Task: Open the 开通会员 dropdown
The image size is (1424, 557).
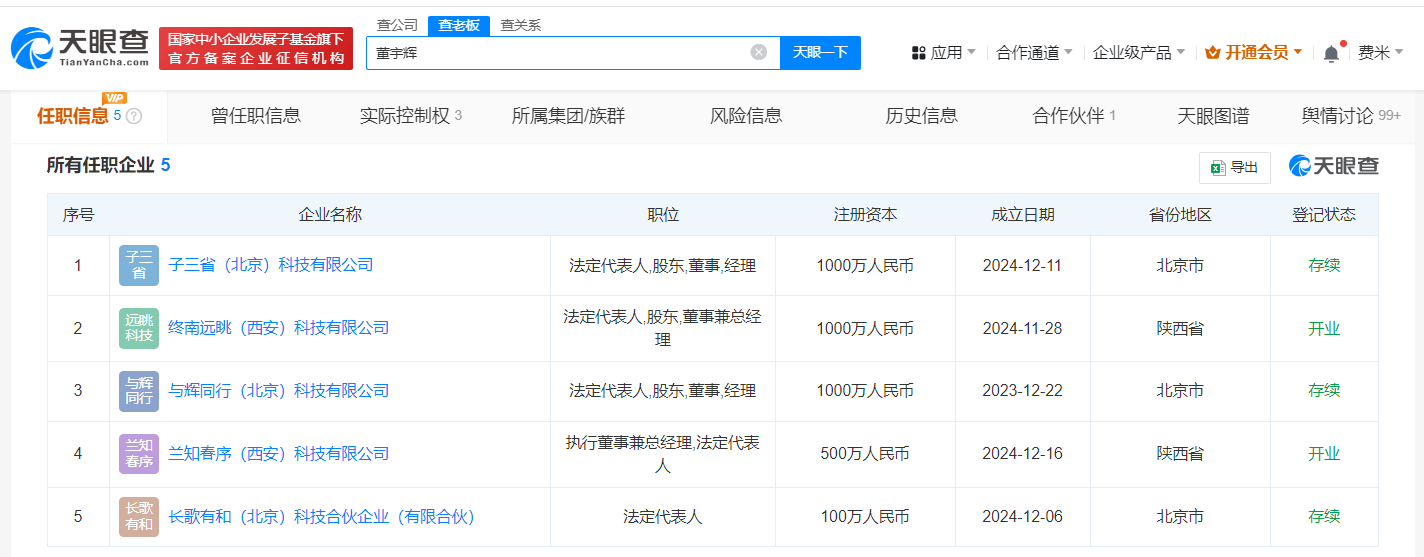Action: click(1254, 53)
